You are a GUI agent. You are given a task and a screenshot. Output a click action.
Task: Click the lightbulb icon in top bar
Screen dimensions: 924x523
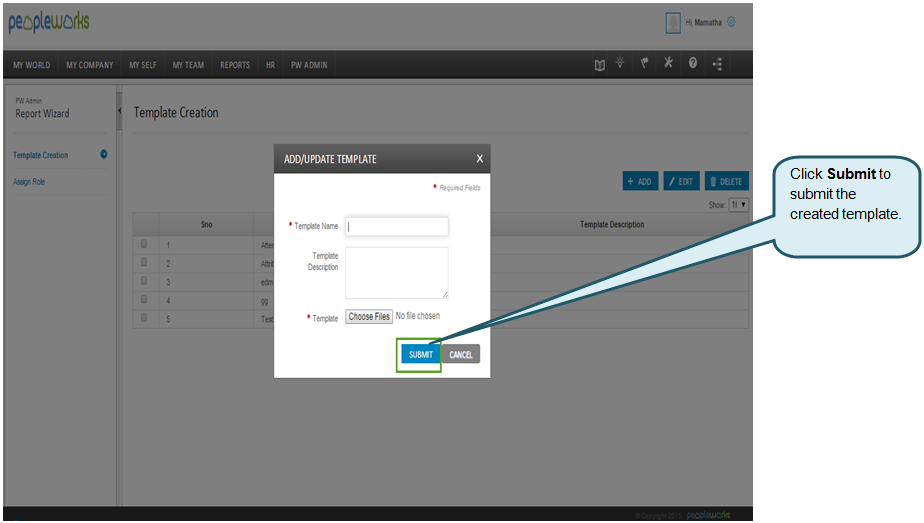pyautogui.click(x=621, y=64)
